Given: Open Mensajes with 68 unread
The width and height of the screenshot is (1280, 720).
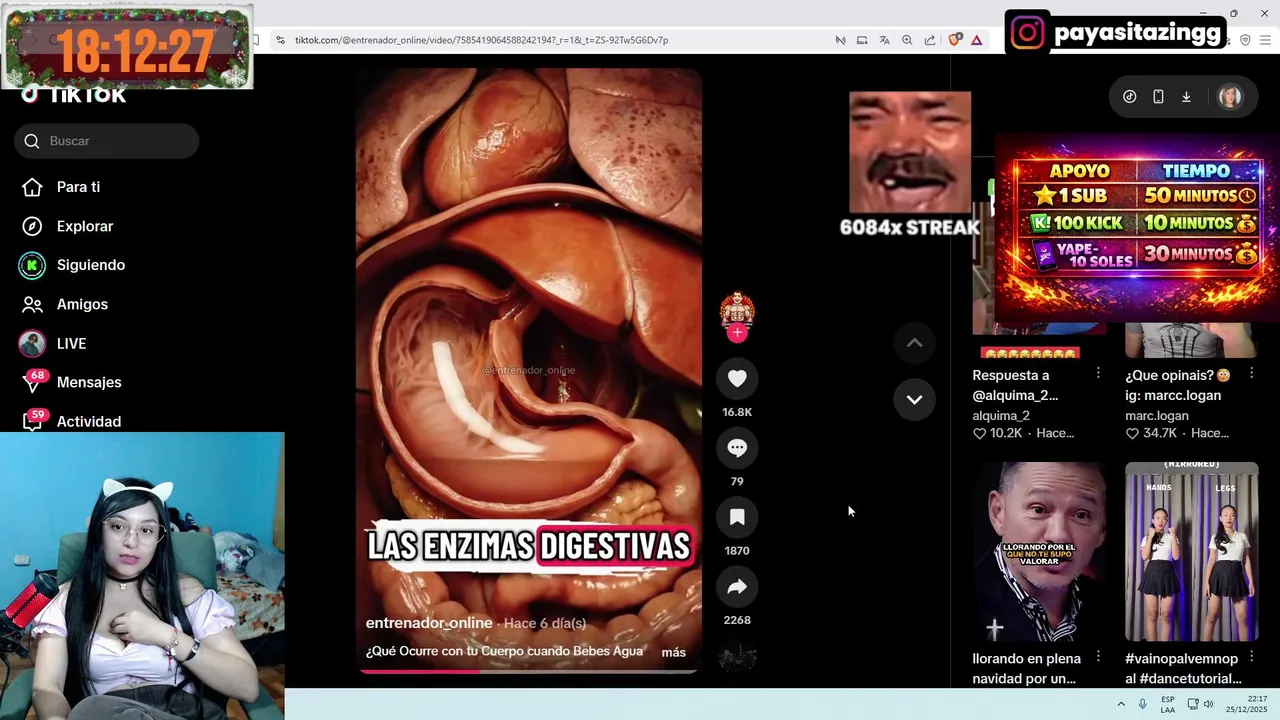Looking at the screenshot, I should [x=89, y=382].
